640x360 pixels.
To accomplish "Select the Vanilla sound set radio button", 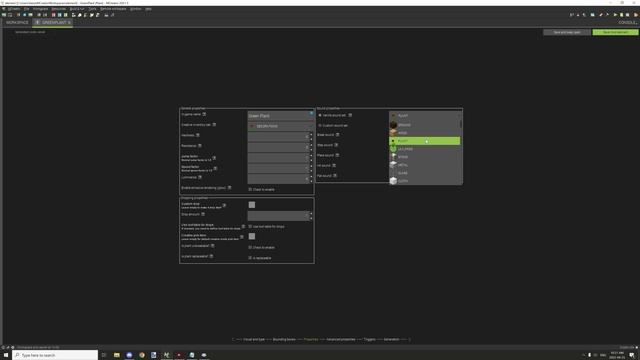I will 320,116.
